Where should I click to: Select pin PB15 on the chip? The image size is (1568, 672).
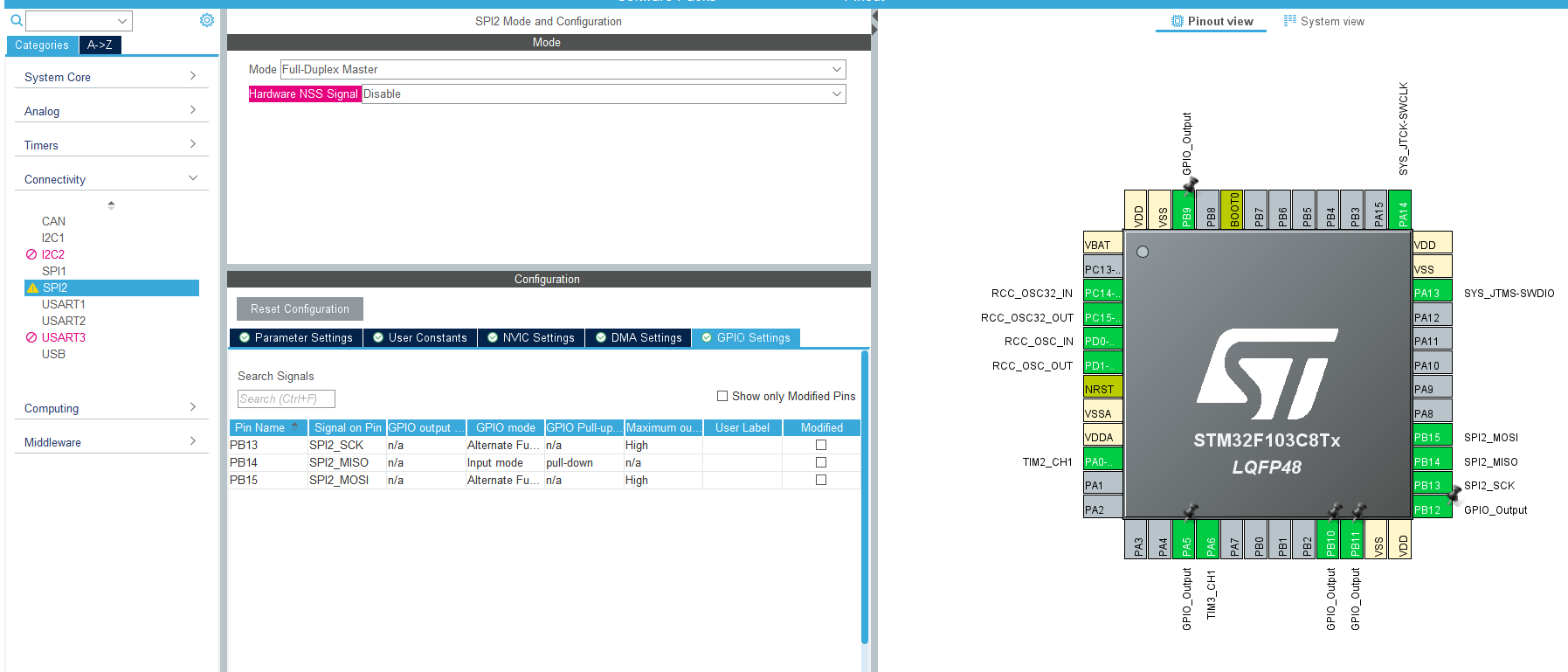(1433, 437)
